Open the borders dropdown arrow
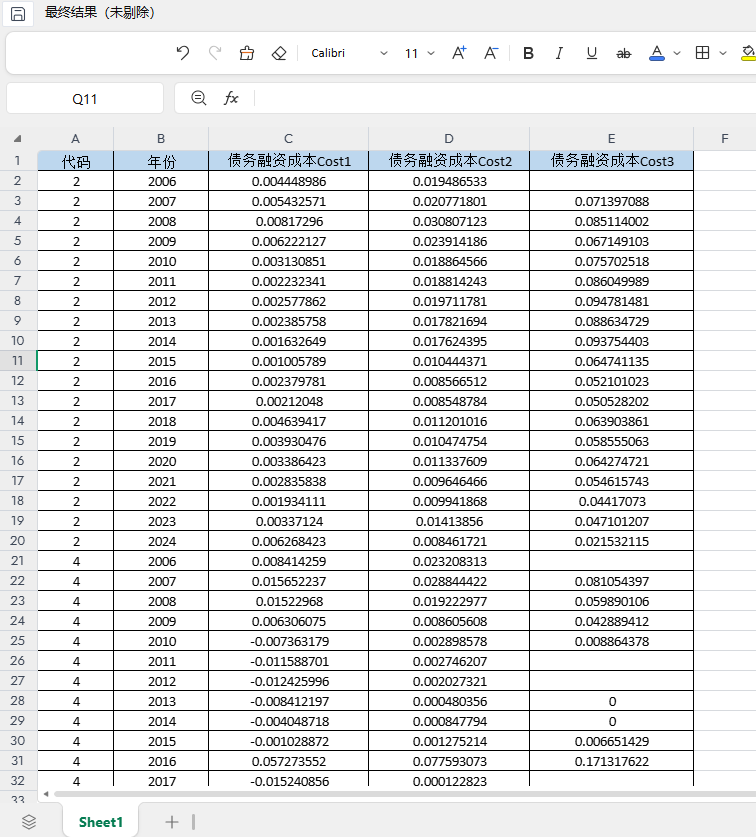Image resolution: width=756 pixels, height=837 pixels. click(x=723, y=53)
